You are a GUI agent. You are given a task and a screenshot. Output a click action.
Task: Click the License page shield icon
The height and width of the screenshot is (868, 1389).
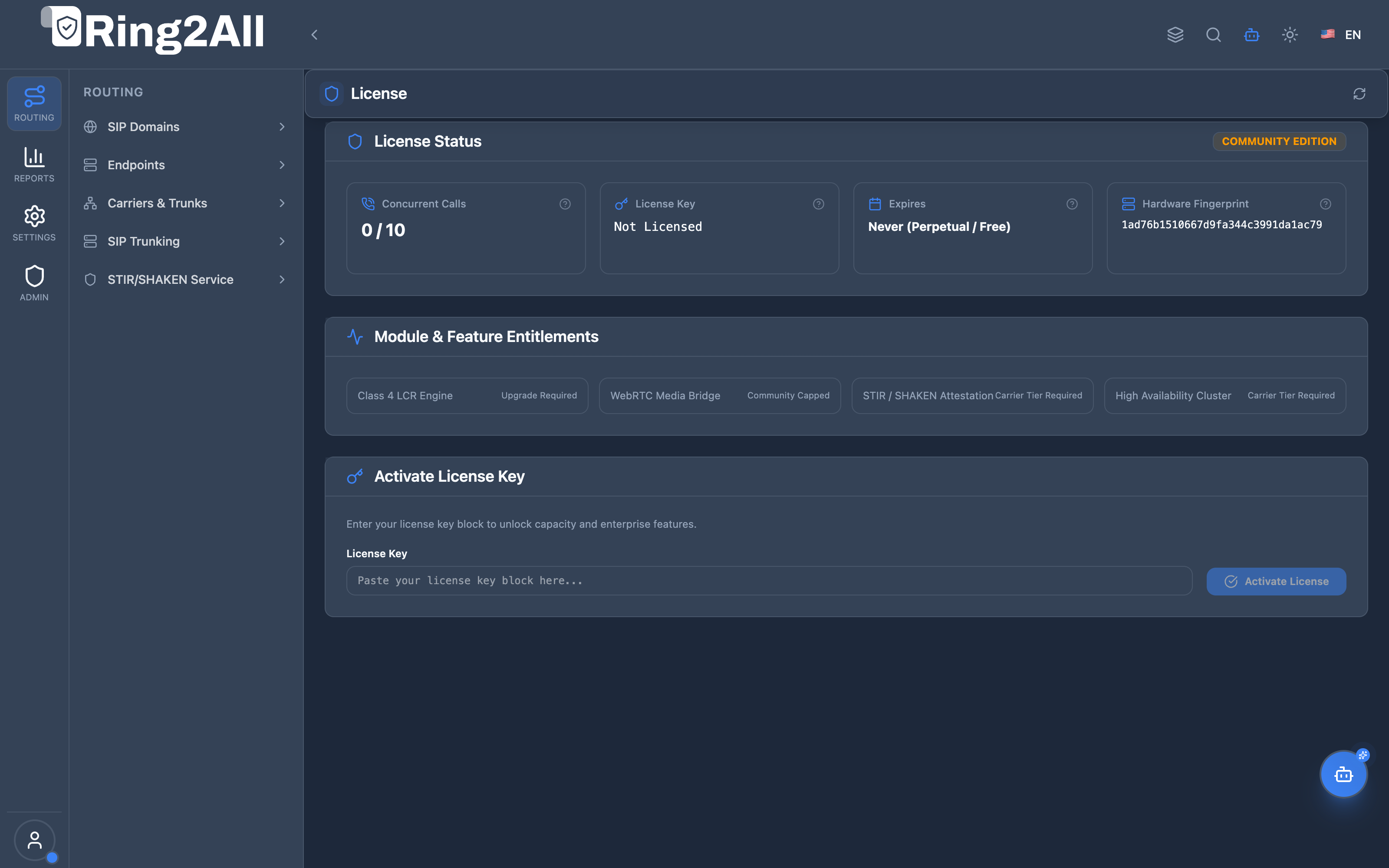click(331, 94)
